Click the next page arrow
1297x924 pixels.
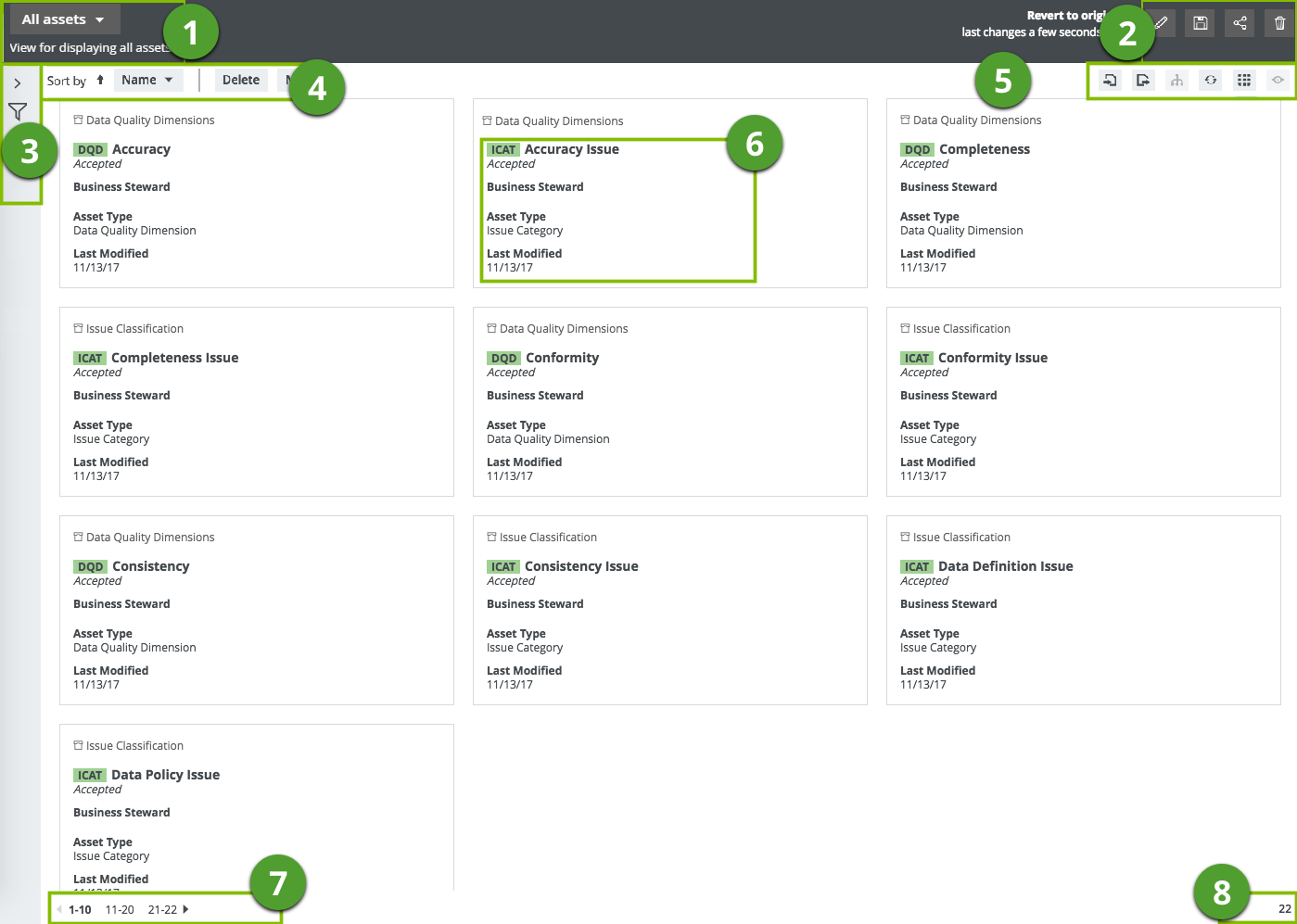tap(186, 909)
